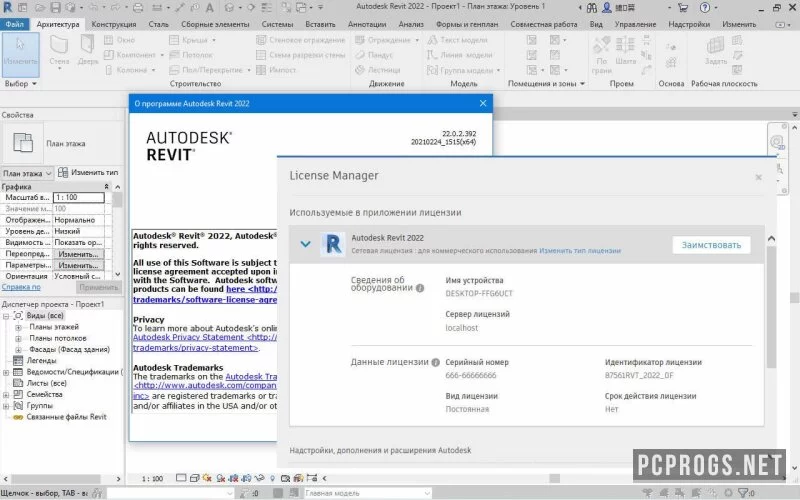Viewport: 800px width, 500px height.
Task: Close the License Manager panel
Action: (x=759, y=177)
